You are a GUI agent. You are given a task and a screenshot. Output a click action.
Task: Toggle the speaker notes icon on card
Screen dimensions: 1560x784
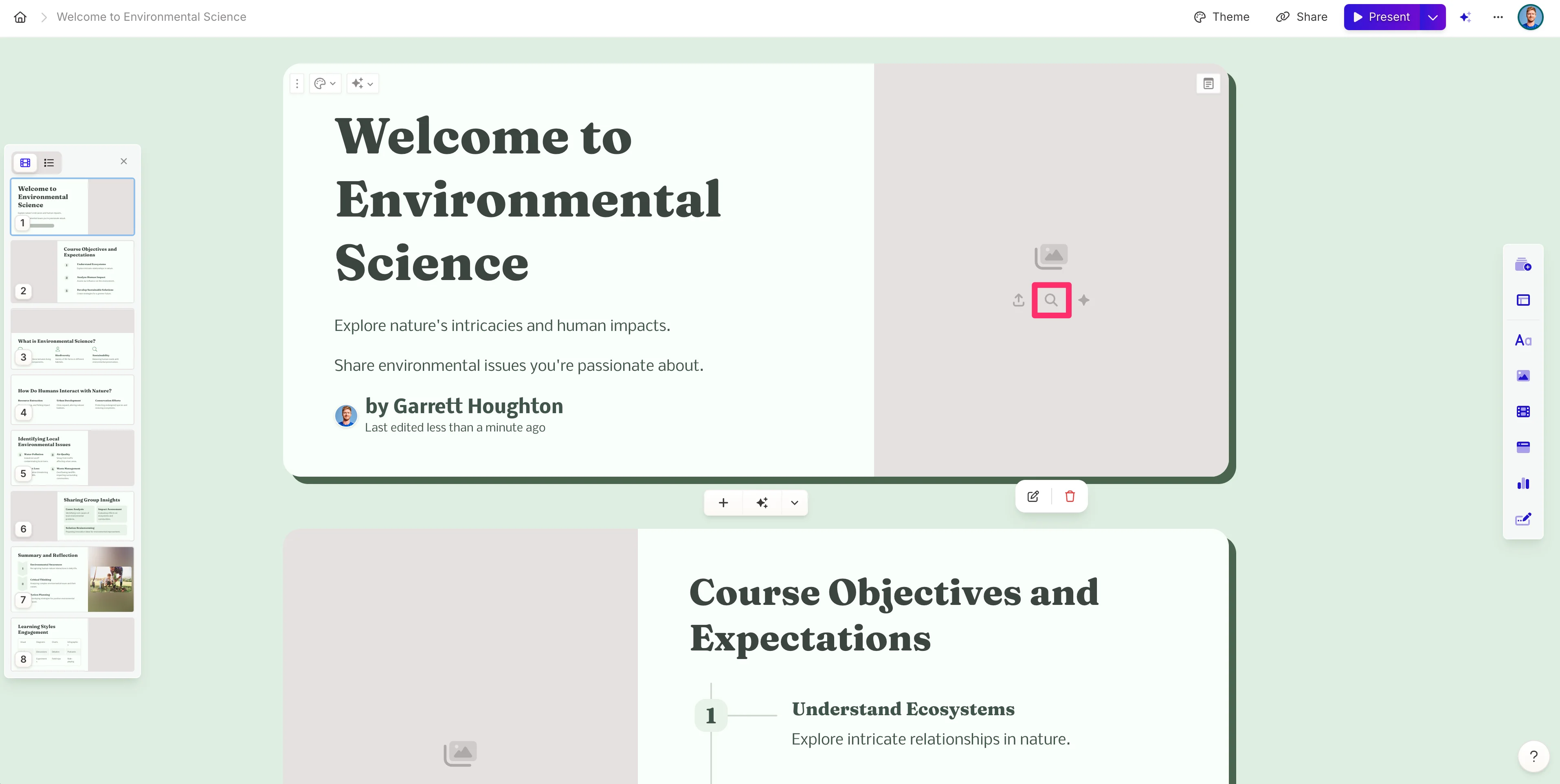(x=1208, y=83)
